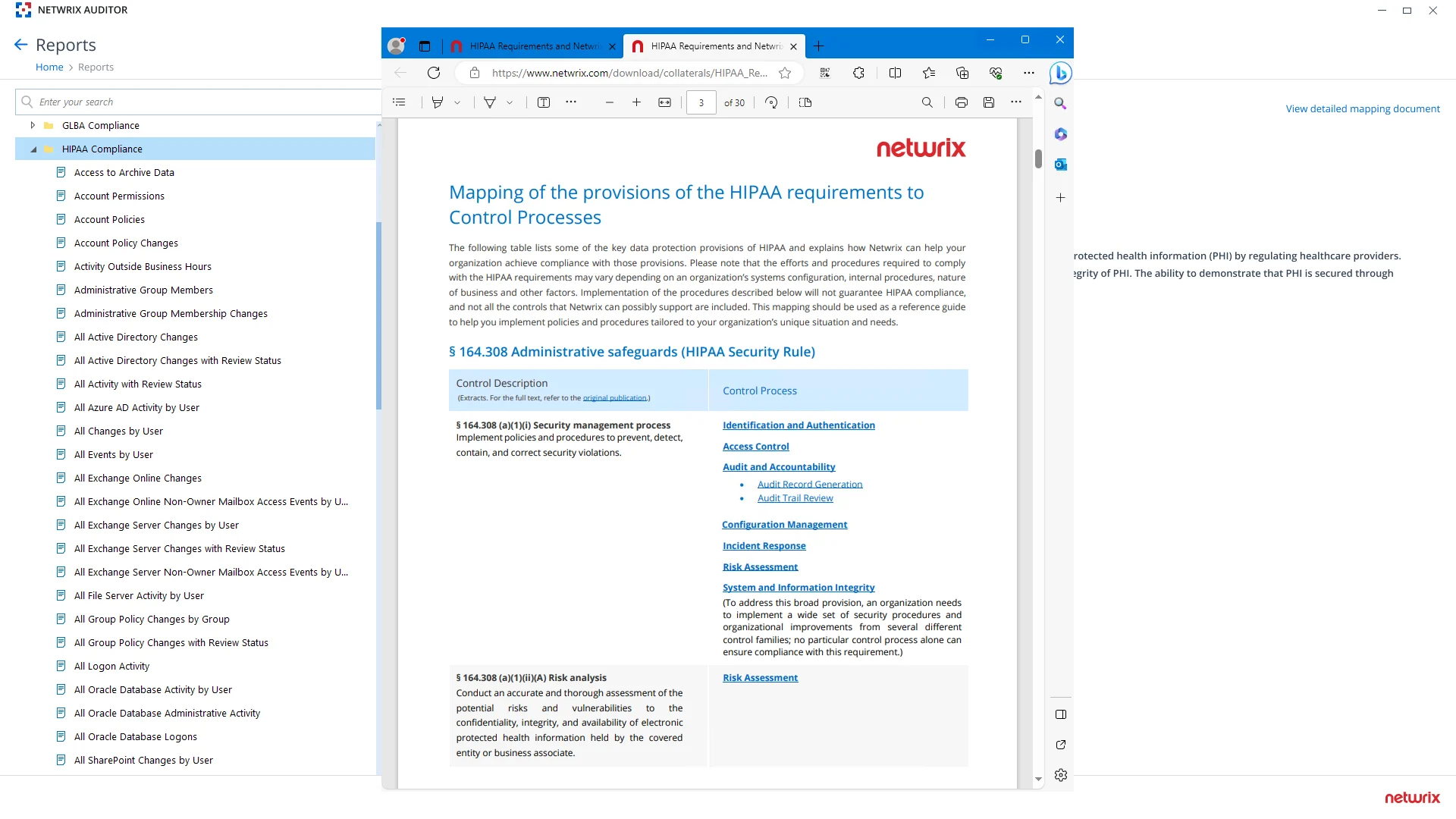Zoom out the PDF document
The width and height of the screenshot is (1456, 819).
(x=609, y=102)
